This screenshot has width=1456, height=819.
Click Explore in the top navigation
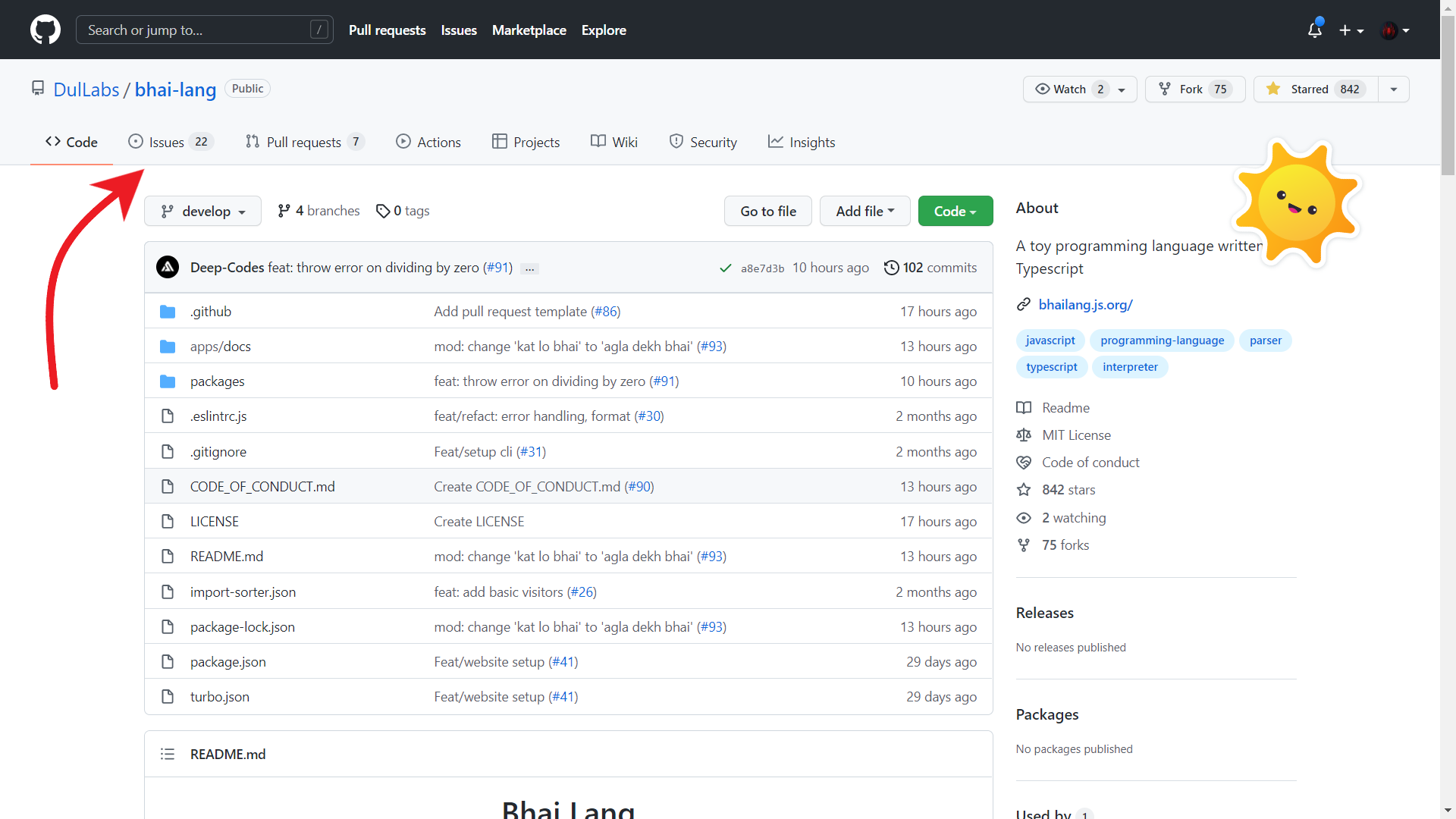coord(604,30)
